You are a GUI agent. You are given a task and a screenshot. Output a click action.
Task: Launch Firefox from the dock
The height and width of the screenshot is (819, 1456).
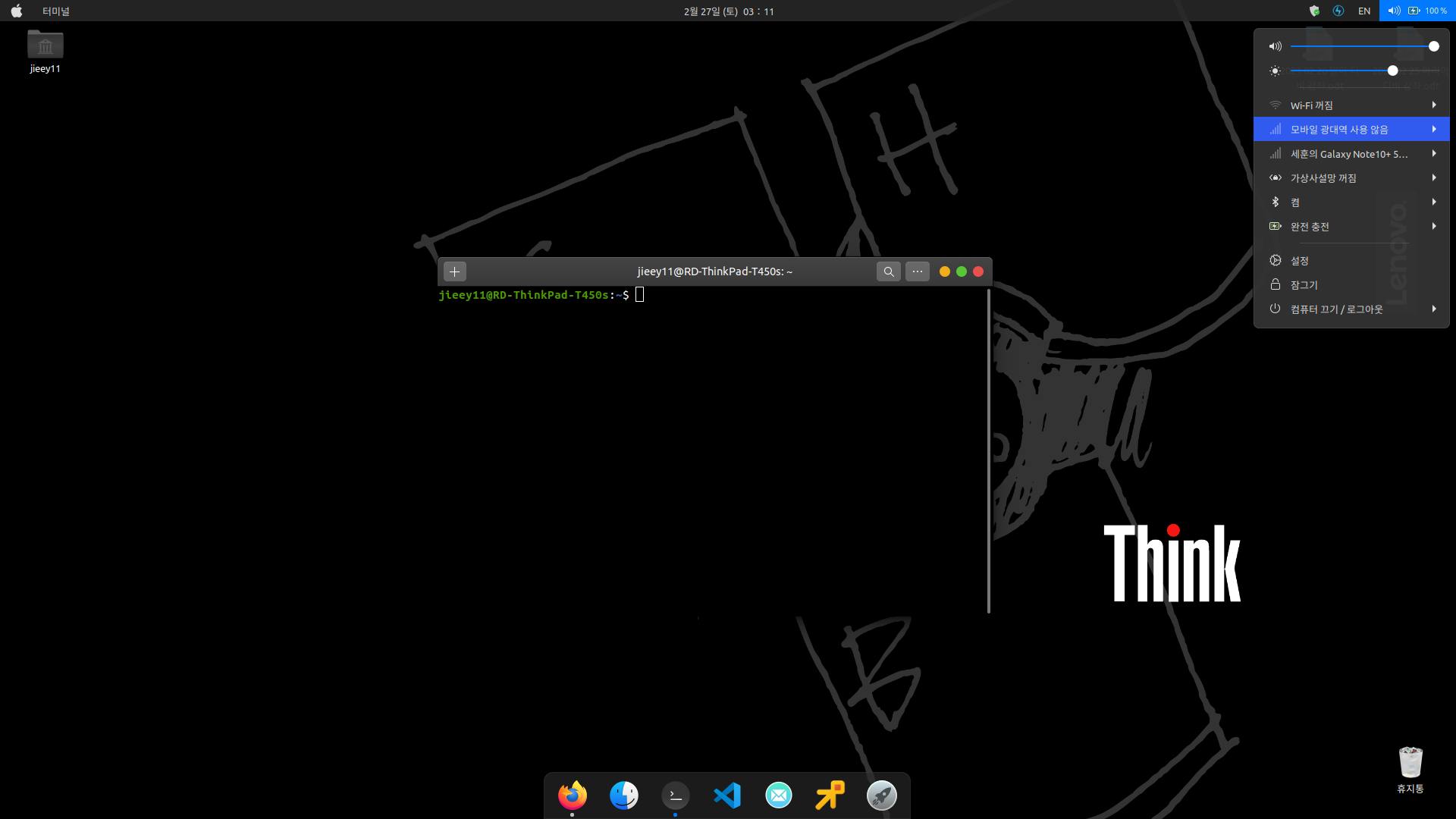[x=573, y=795]
